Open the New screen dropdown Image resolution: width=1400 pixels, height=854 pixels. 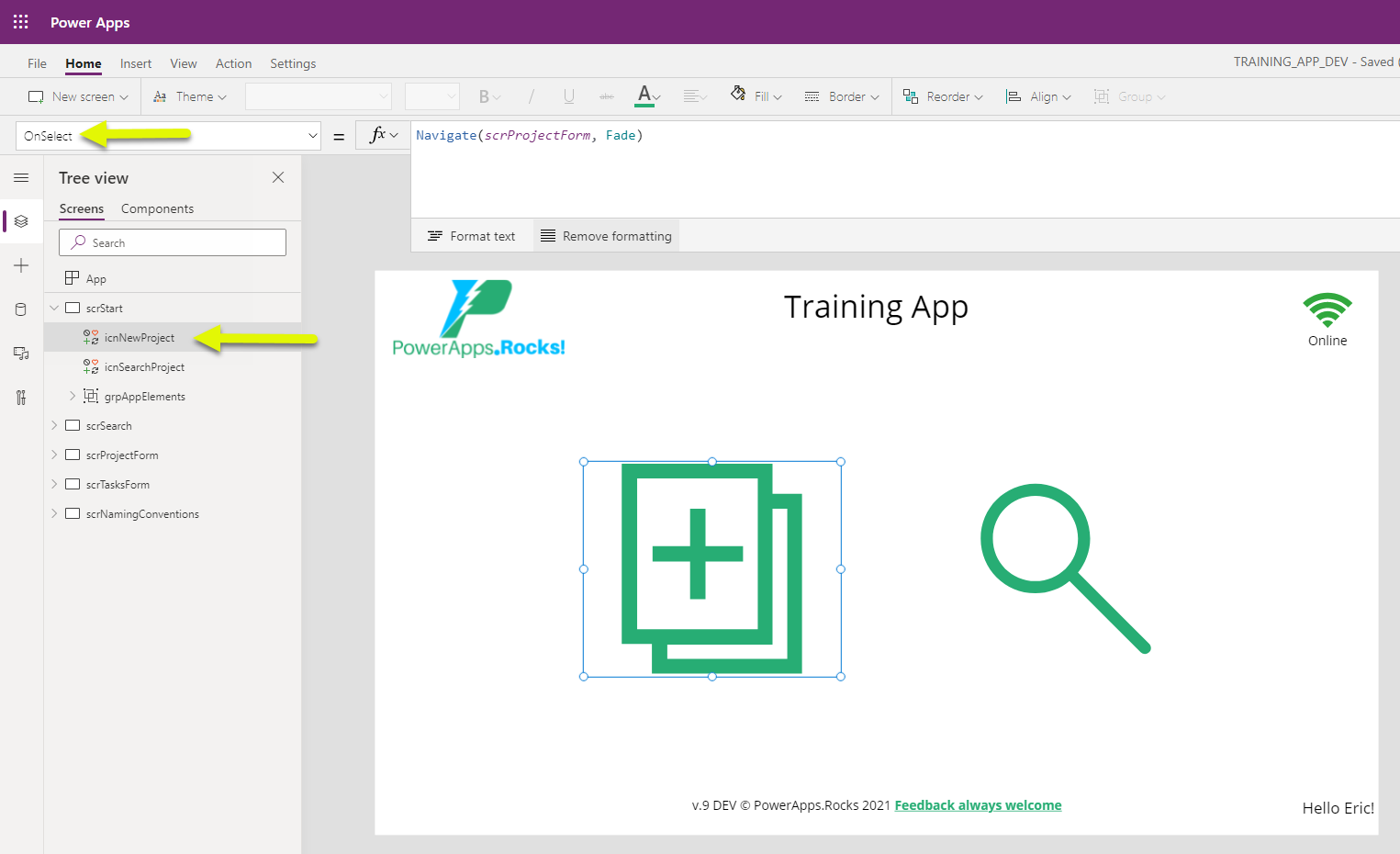78,96
